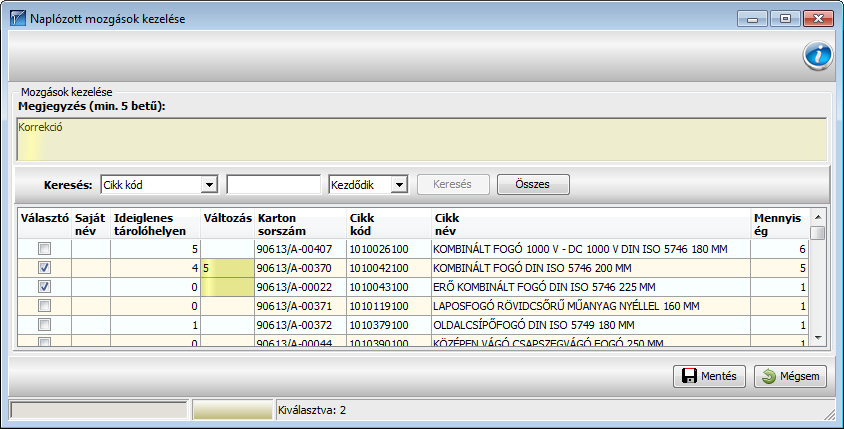Click Karton sorszám column header
The image size is (844, 429).
pos(301,223)
